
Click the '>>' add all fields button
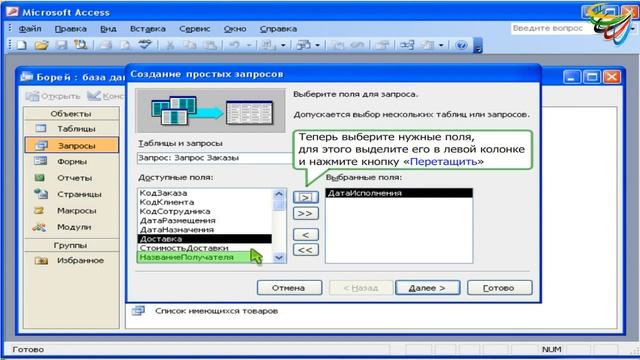point(305,213)
